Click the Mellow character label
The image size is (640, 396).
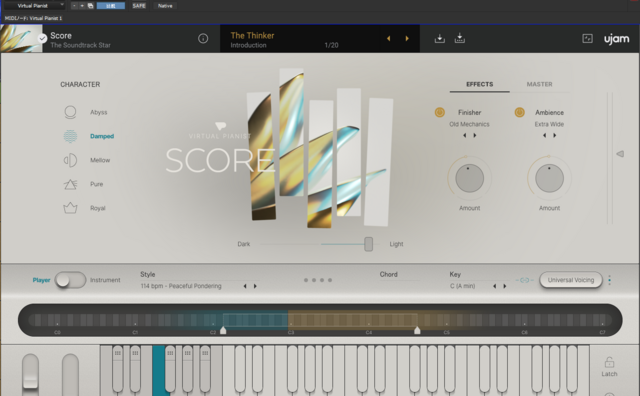coord(100,160)
